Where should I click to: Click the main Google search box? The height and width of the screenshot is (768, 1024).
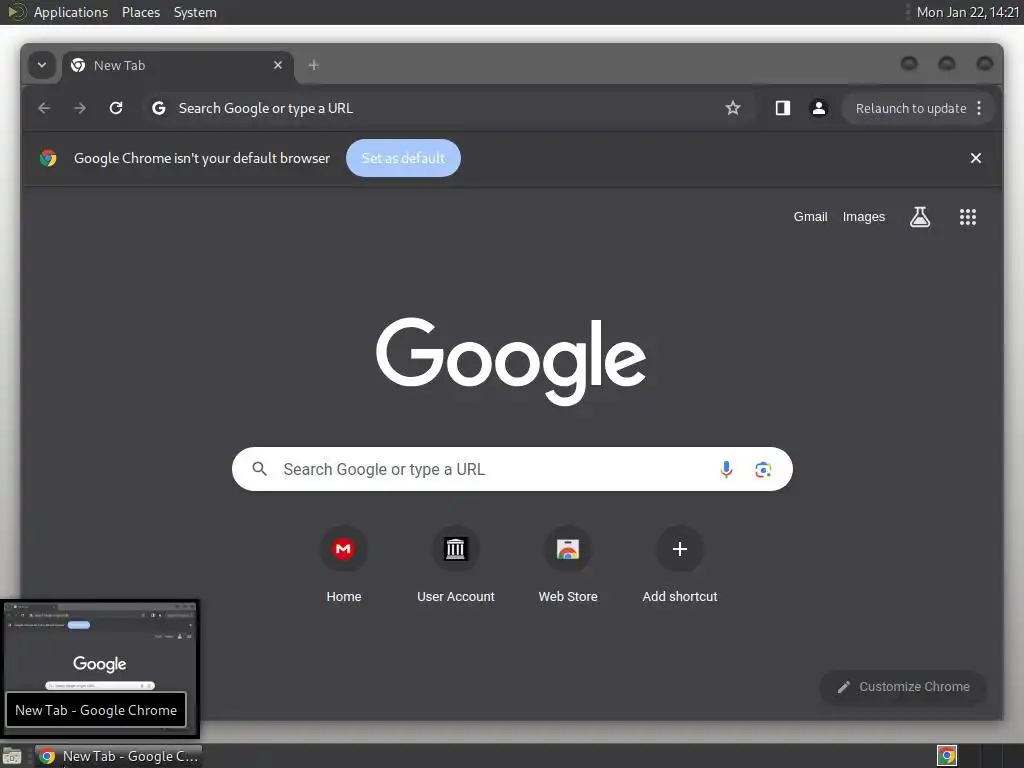pyautogui.click(x=512, y=469)
